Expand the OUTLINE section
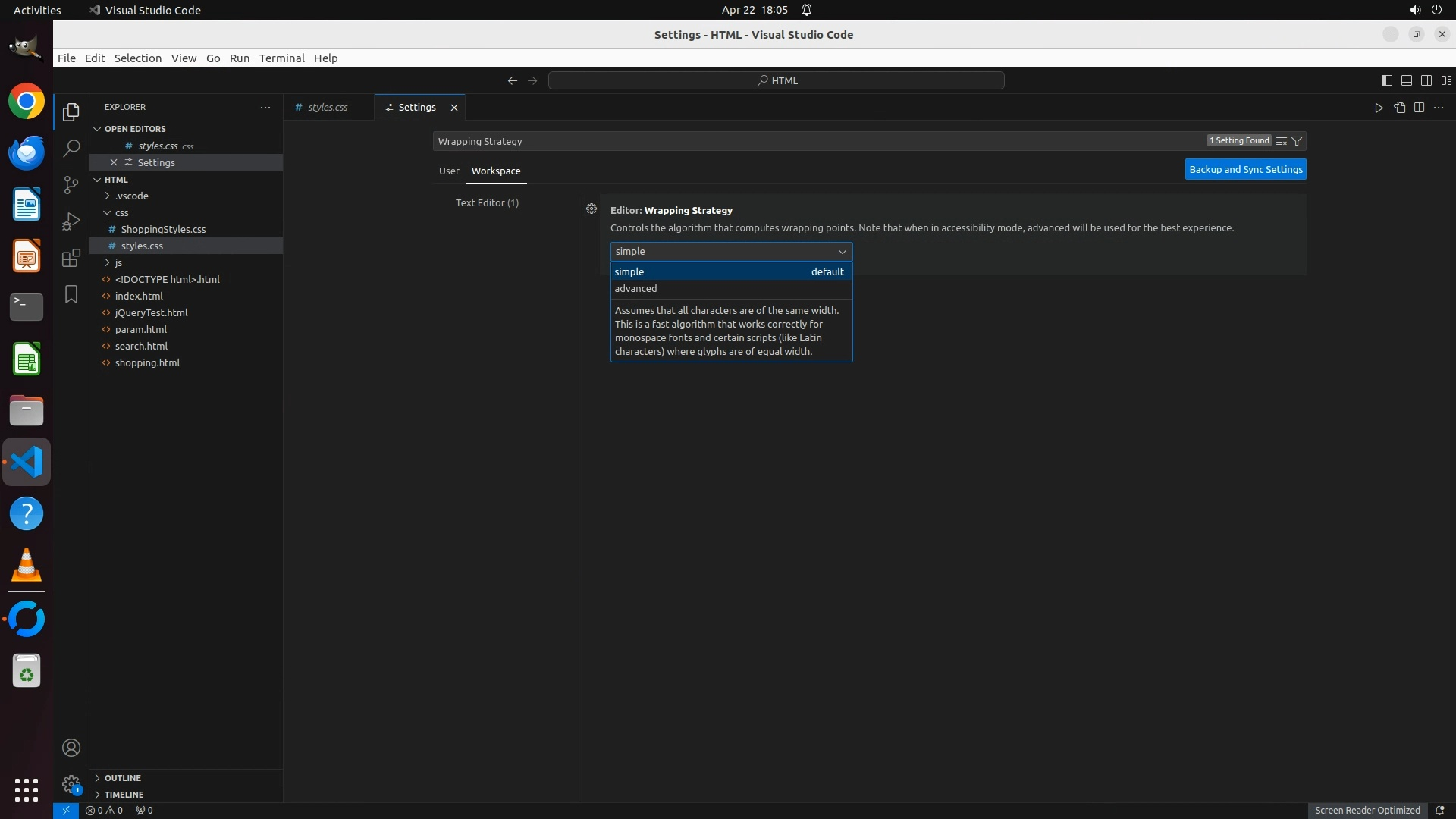This screenshot has width=1456, height=819. coord(123,778)
